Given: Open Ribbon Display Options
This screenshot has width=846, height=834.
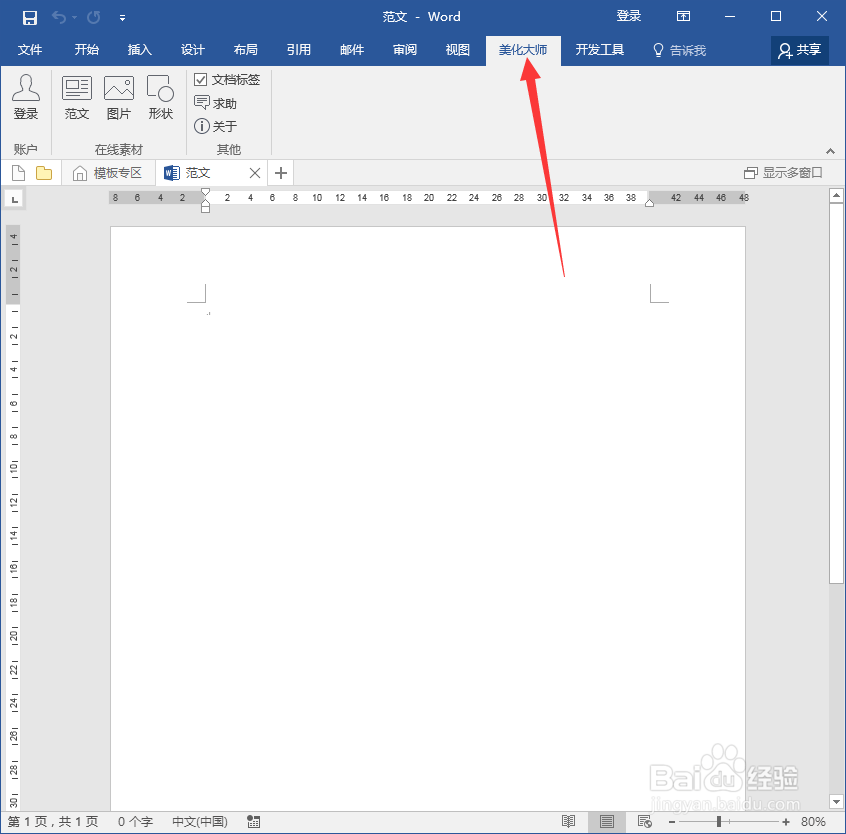Looking at the screenshot, I should tap(684, 16).
